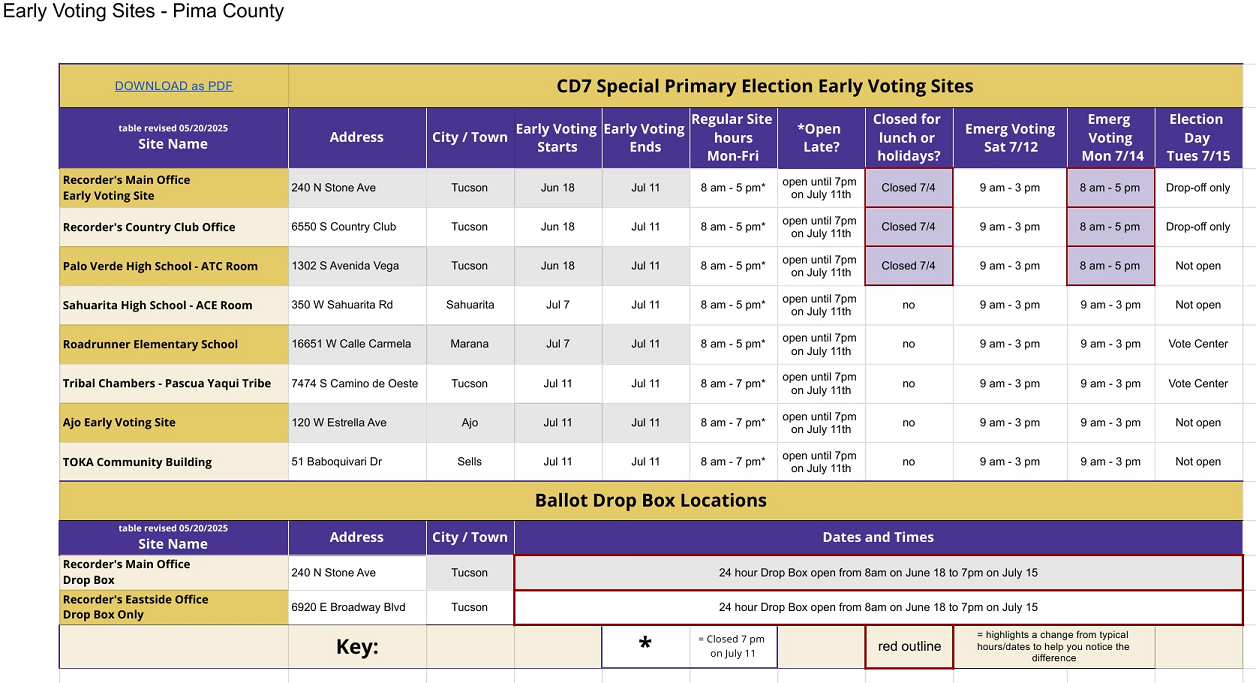Select the Recorder's Main Office Early Voting Site cell
1256x683 pixels.
[x=173, y=188]
